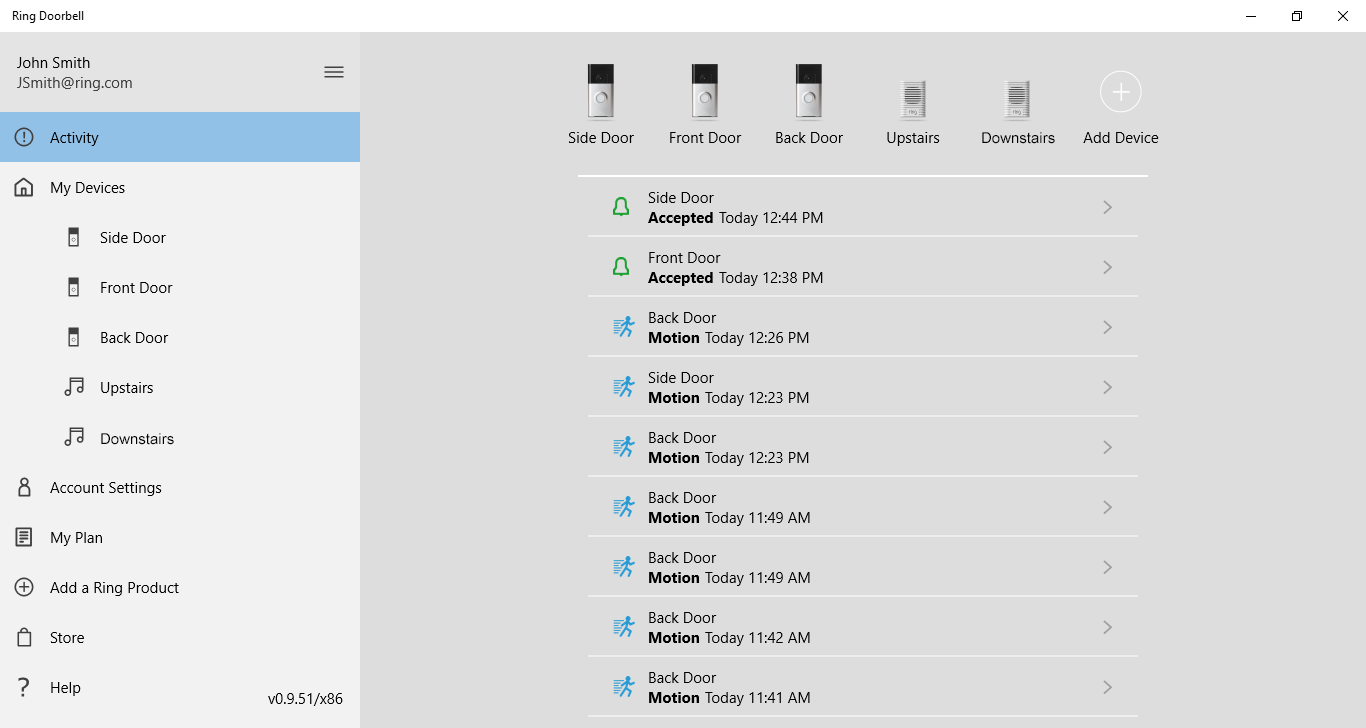
Task: Select 'Motion Today 11:42 AM' event text
Action: (x=729, y=638)
